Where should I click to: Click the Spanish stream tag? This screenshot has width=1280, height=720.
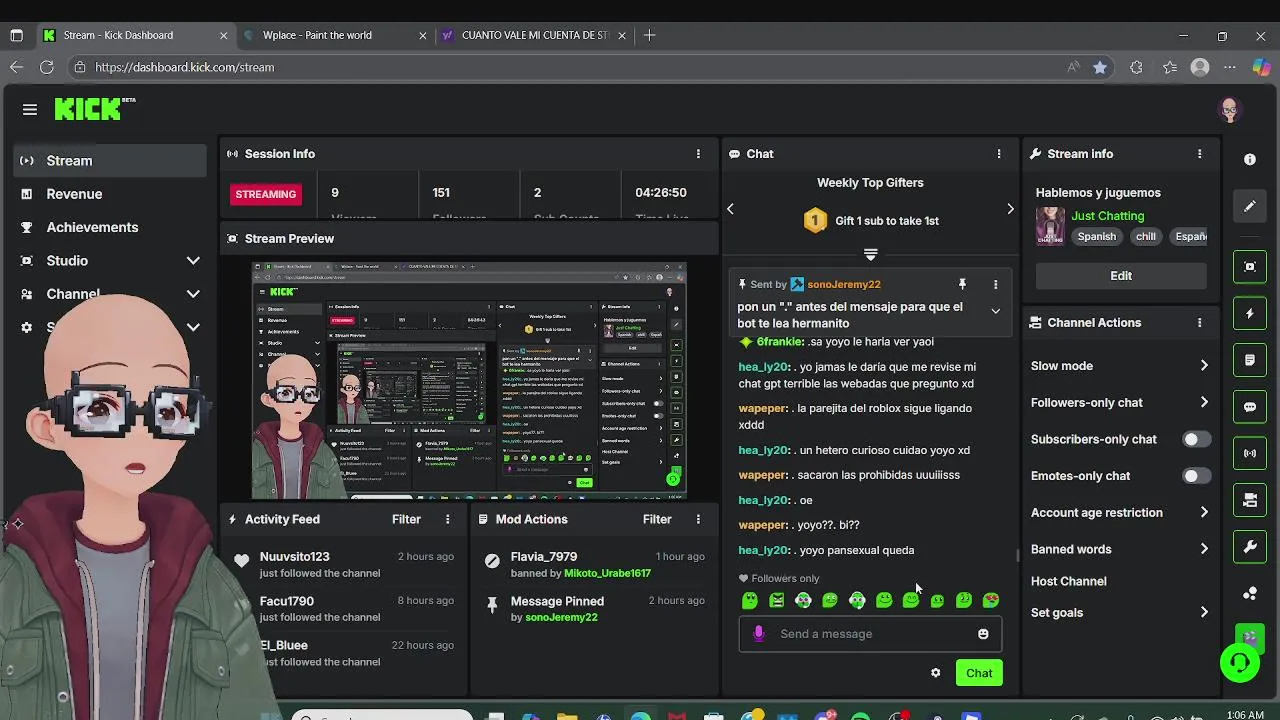(x=1096, y=237)
